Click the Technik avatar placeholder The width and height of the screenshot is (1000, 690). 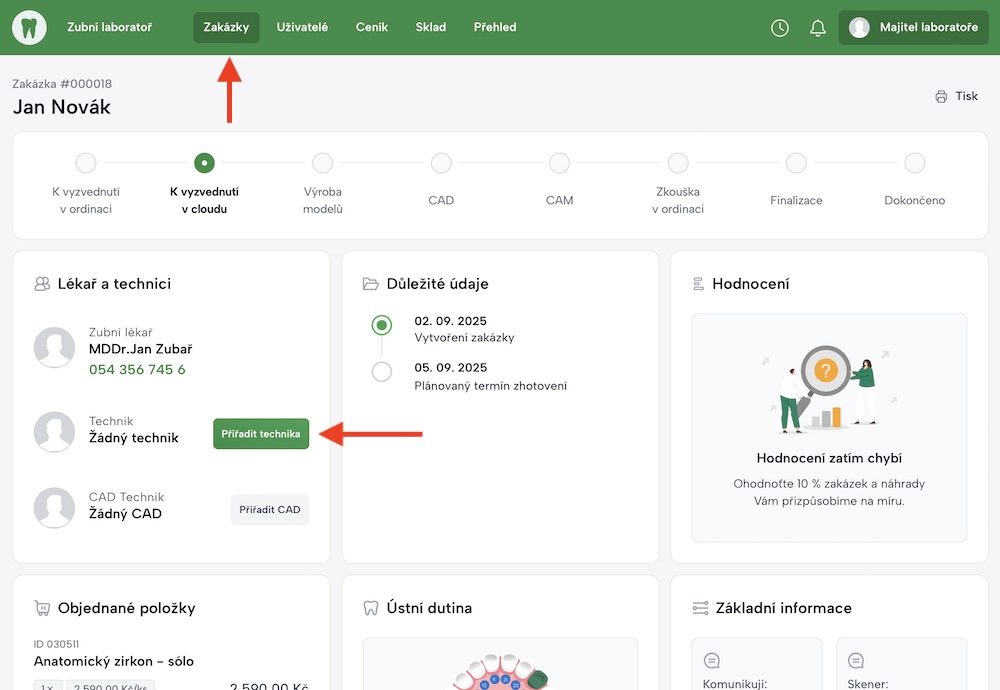click(54, 432)
